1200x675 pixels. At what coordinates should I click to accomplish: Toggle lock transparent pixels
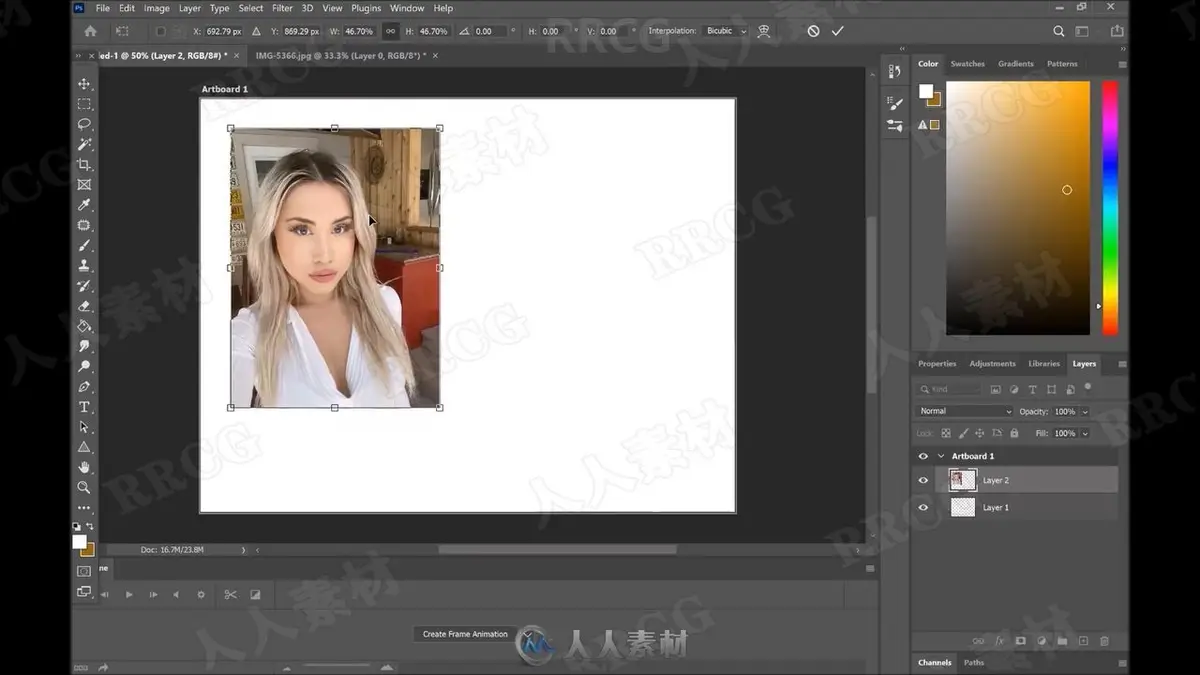tap(946, 433)
